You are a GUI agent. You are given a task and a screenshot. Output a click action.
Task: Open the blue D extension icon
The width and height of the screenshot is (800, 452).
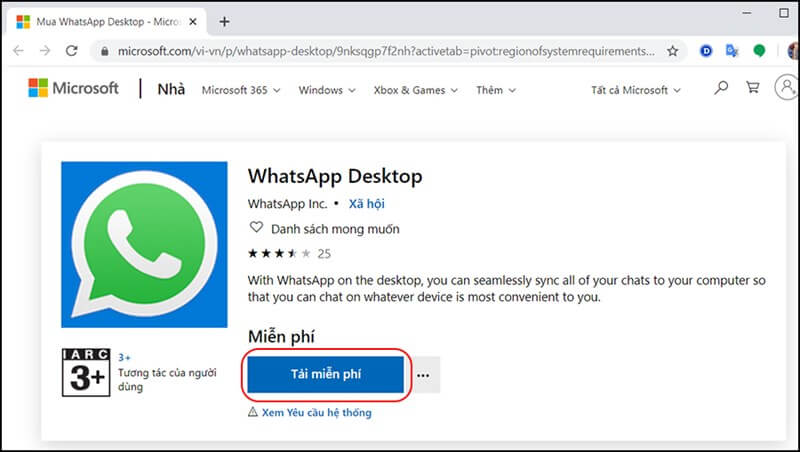tap(706, 51)
